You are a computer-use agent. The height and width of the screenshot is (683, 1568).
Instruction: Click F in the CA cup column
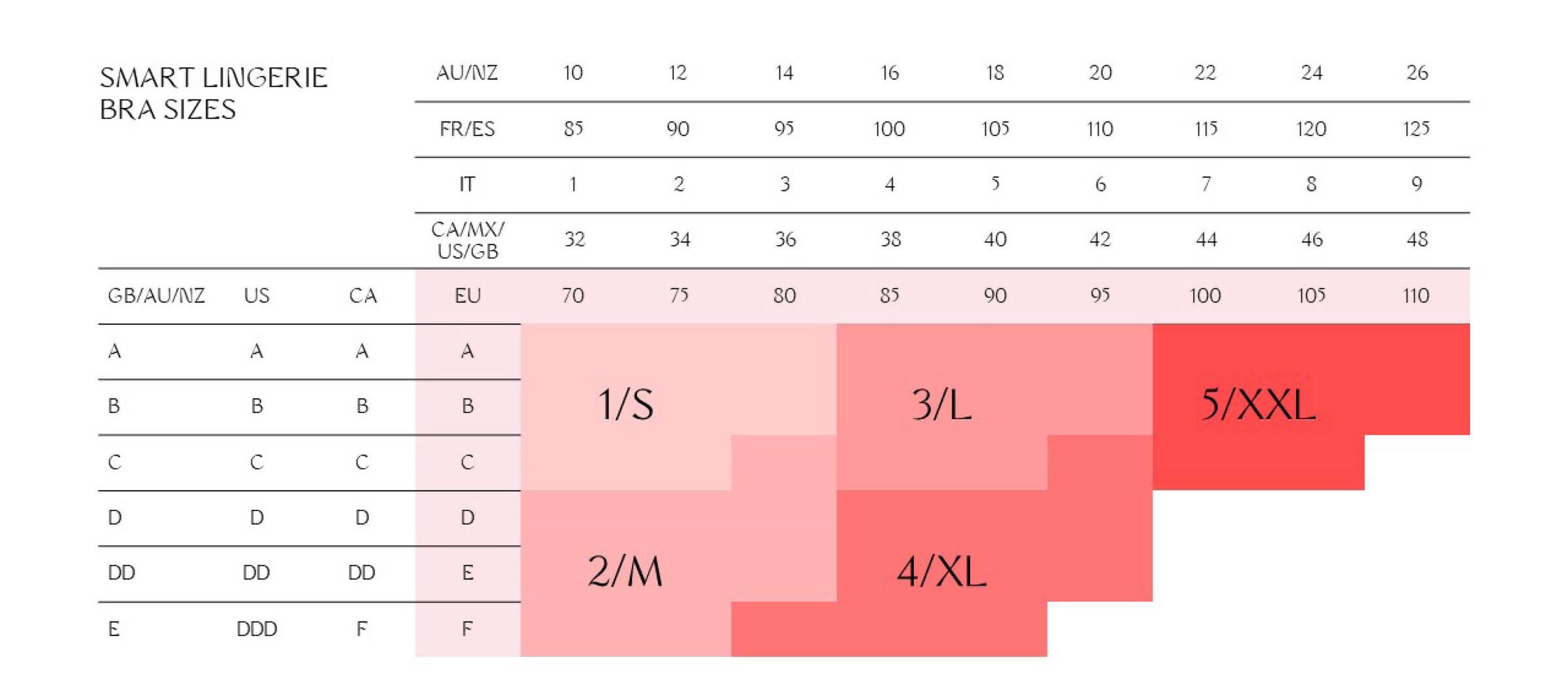(362, 629)
